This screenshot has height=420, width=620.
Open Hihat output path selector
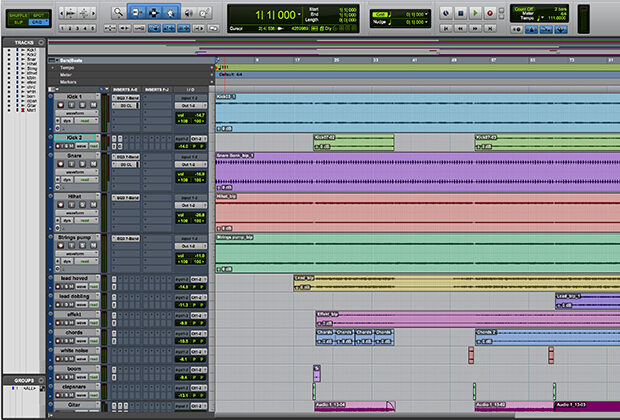191,205
